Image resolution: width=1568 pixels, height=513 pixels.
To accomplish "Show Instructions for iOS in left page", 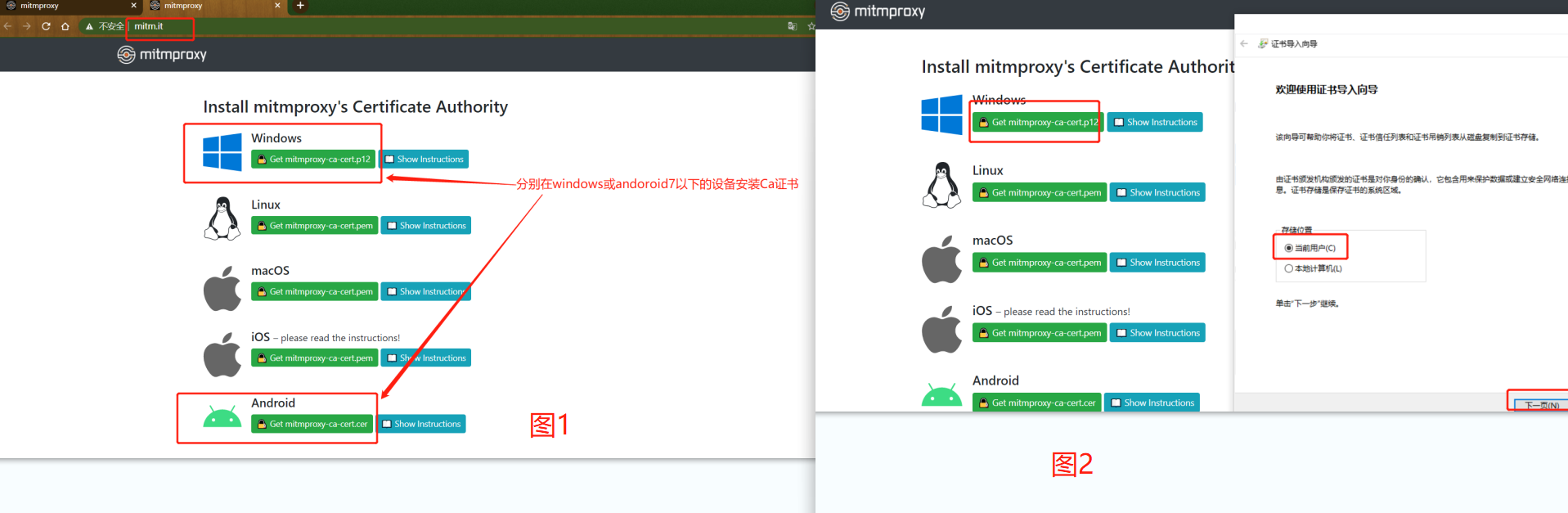I will pos(426,358).
